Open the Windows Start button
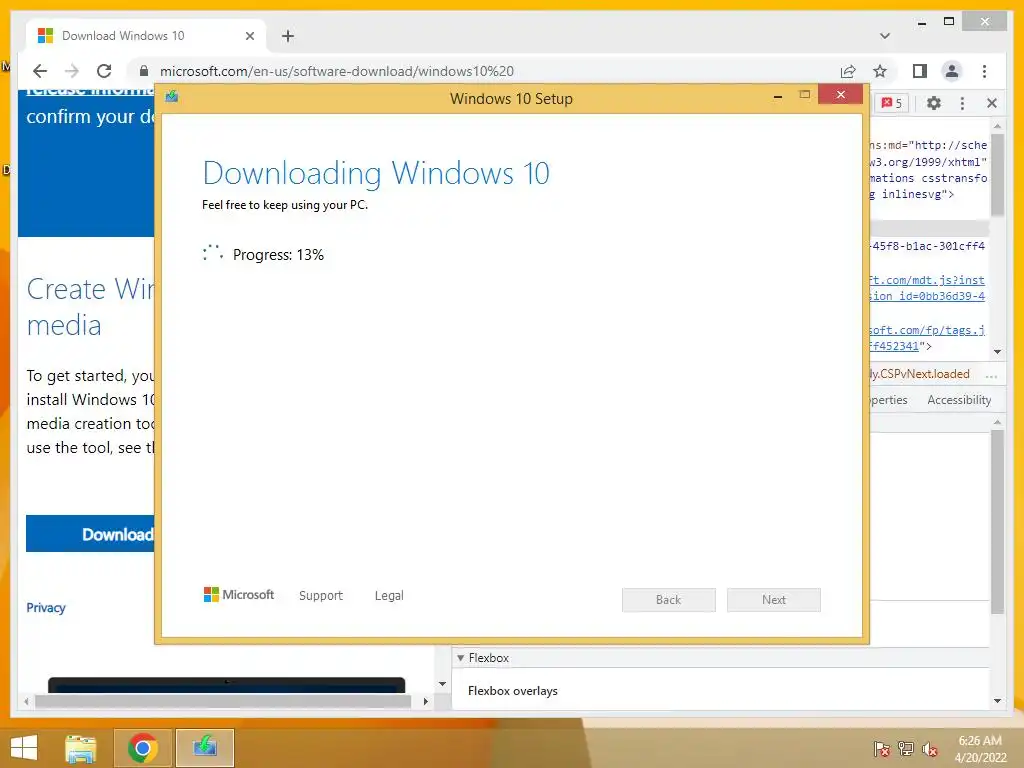This screenshot has width=1024, height=768. coord(24,748)
